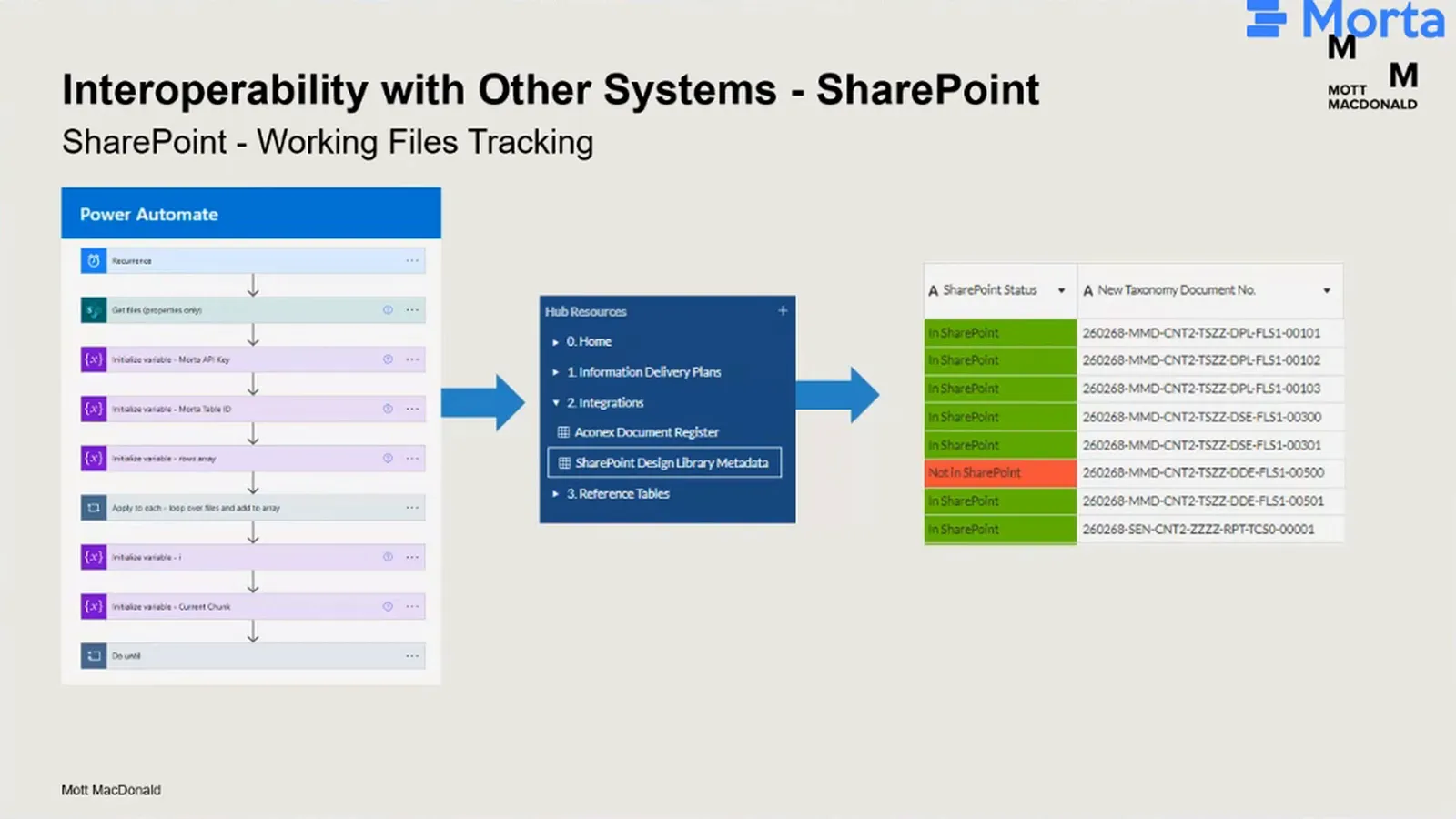Screen dimensions: 1456x819
Task: Open ellipsis menu on Apply to each step
Action: (412, 508)
